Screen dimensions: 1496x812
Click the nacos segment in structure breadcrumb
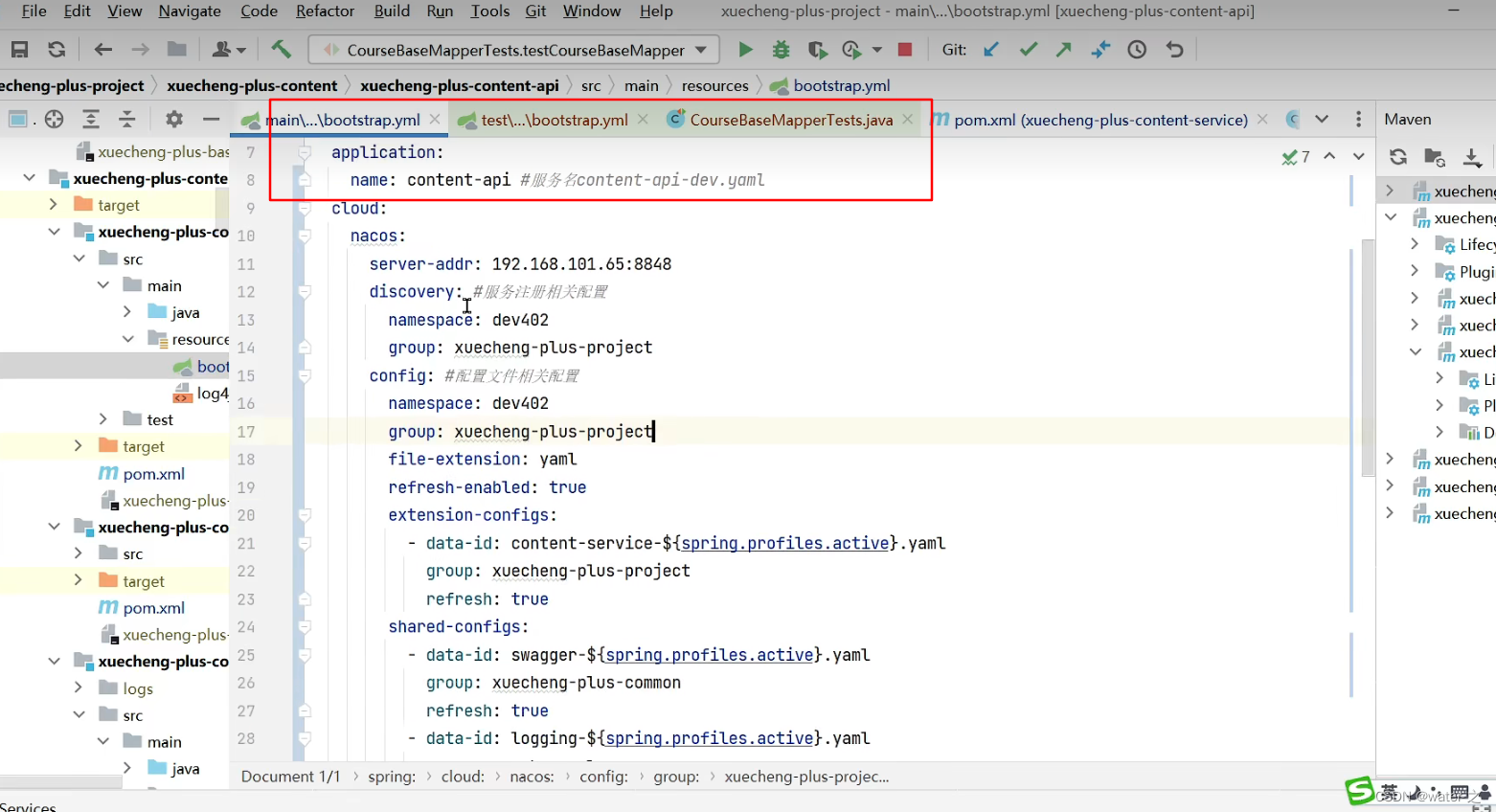click(532, 777)
